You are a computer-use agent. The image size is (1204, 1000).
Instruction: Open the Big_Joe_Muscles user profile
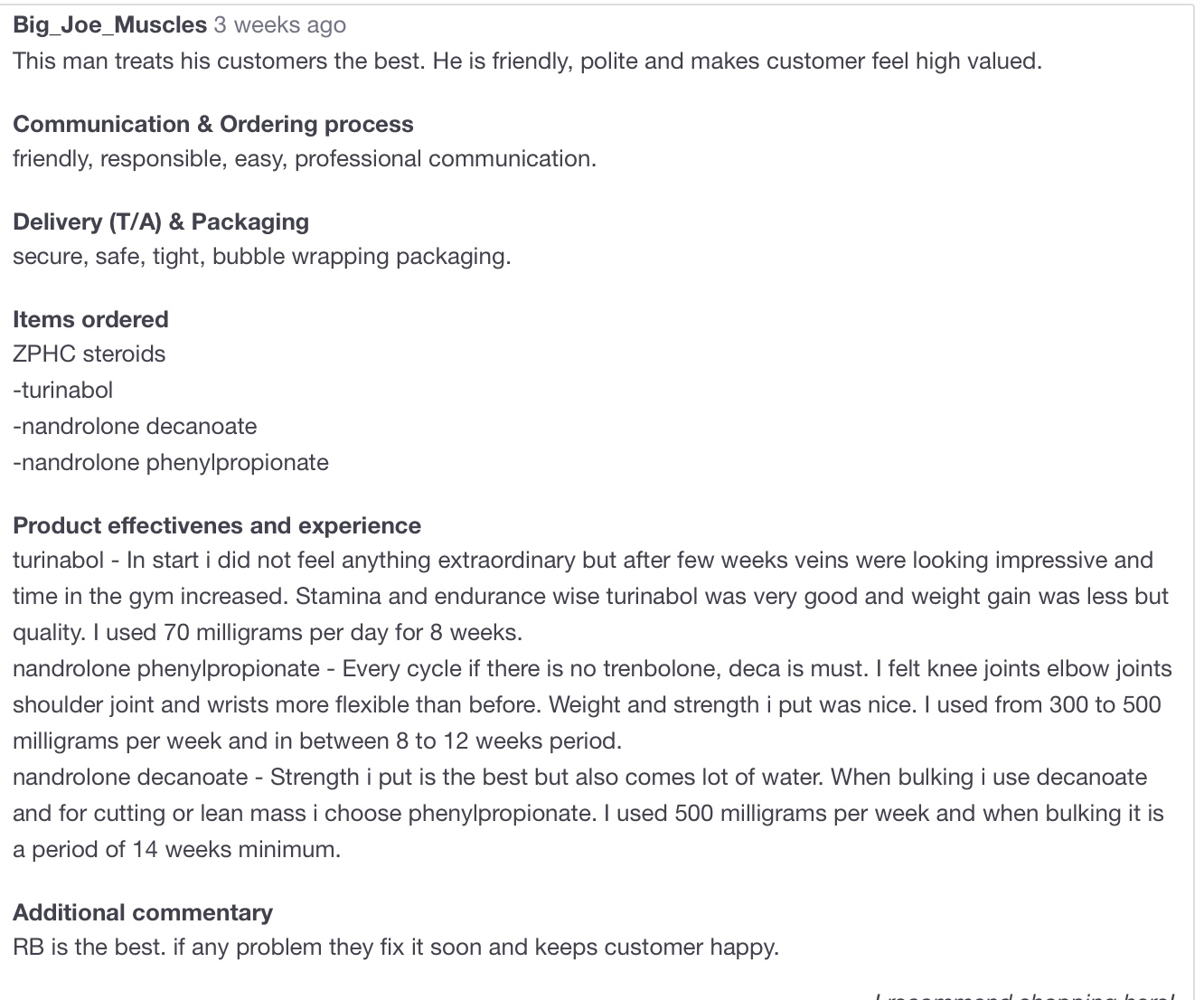click(109, 24)
